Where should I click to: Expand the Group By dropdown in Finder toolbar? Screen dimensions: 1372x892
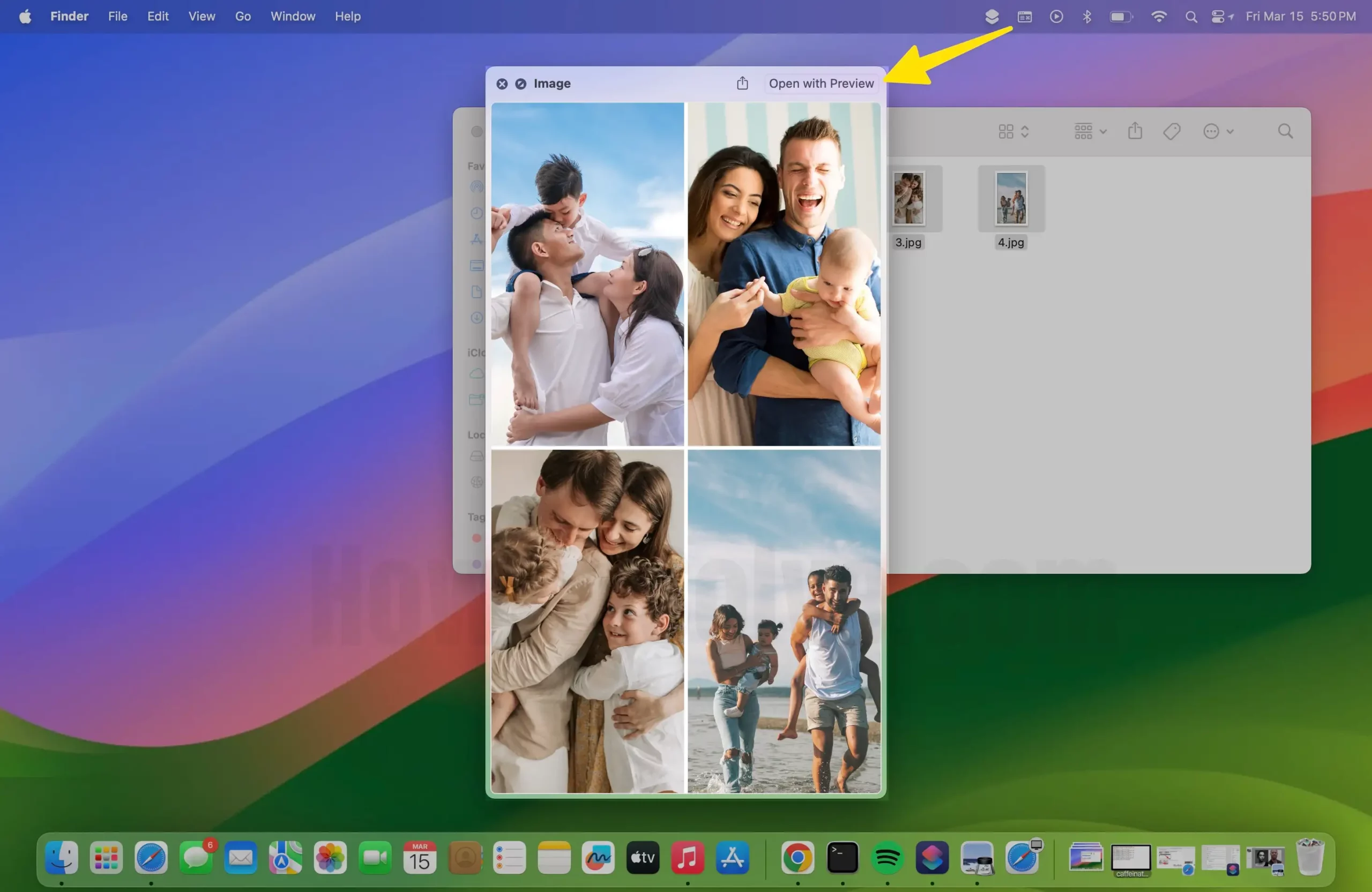[1090, 131]
